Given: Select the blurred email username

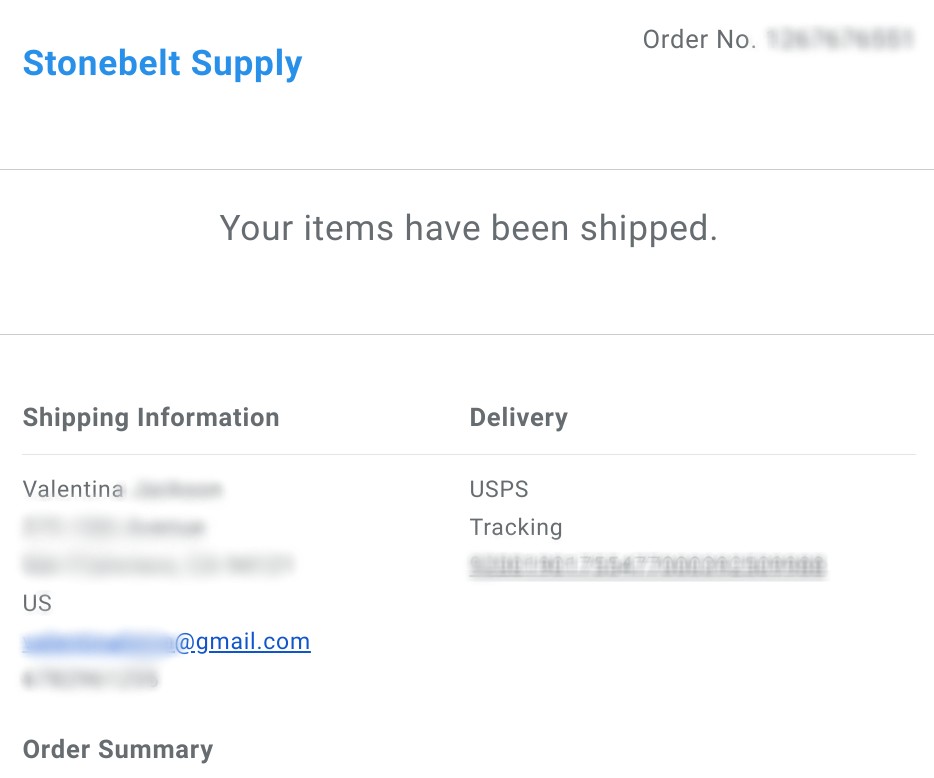Looking at the screenshot, I should coord(98,642).
